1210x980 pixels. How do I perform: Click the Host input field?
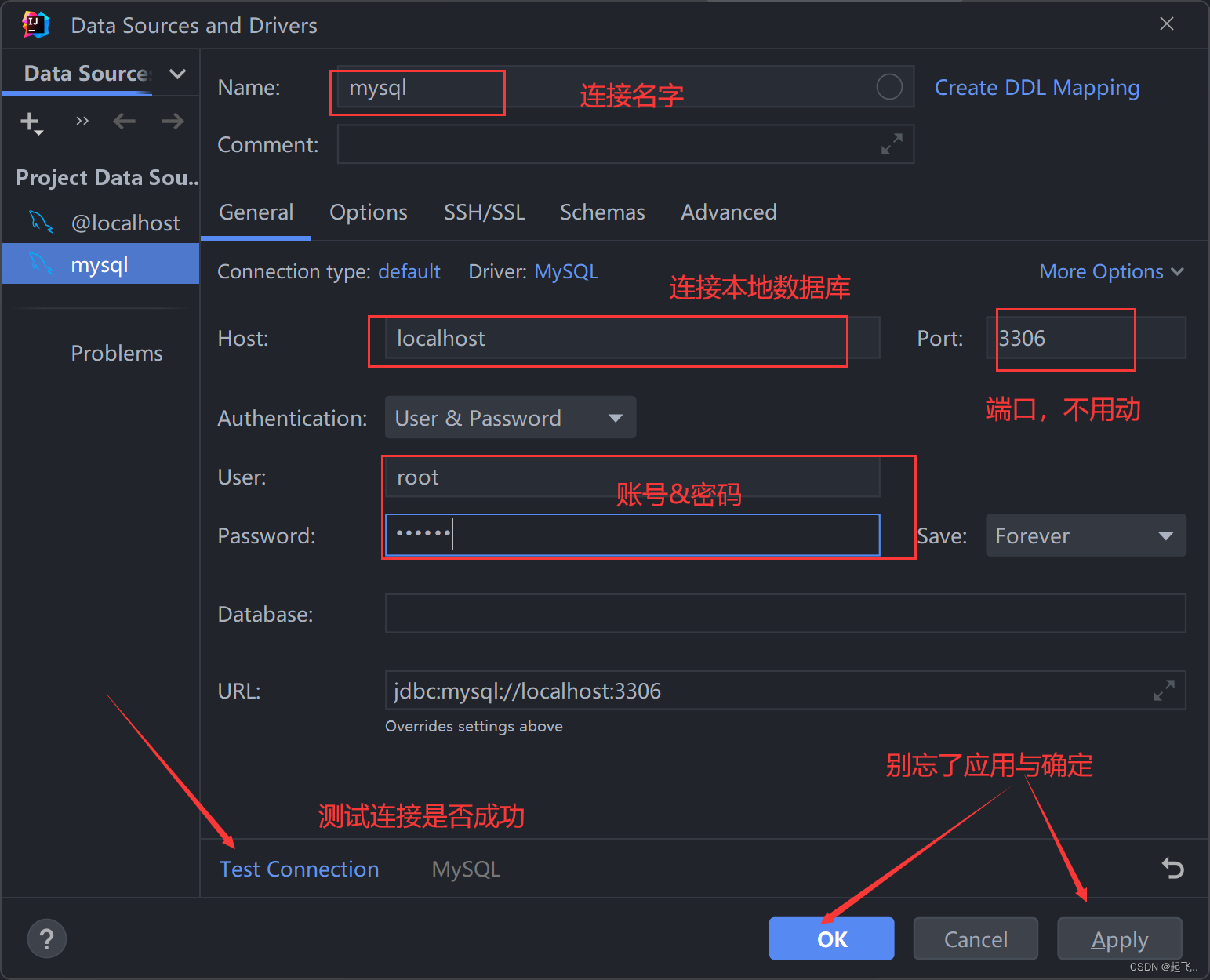[632, 338]
